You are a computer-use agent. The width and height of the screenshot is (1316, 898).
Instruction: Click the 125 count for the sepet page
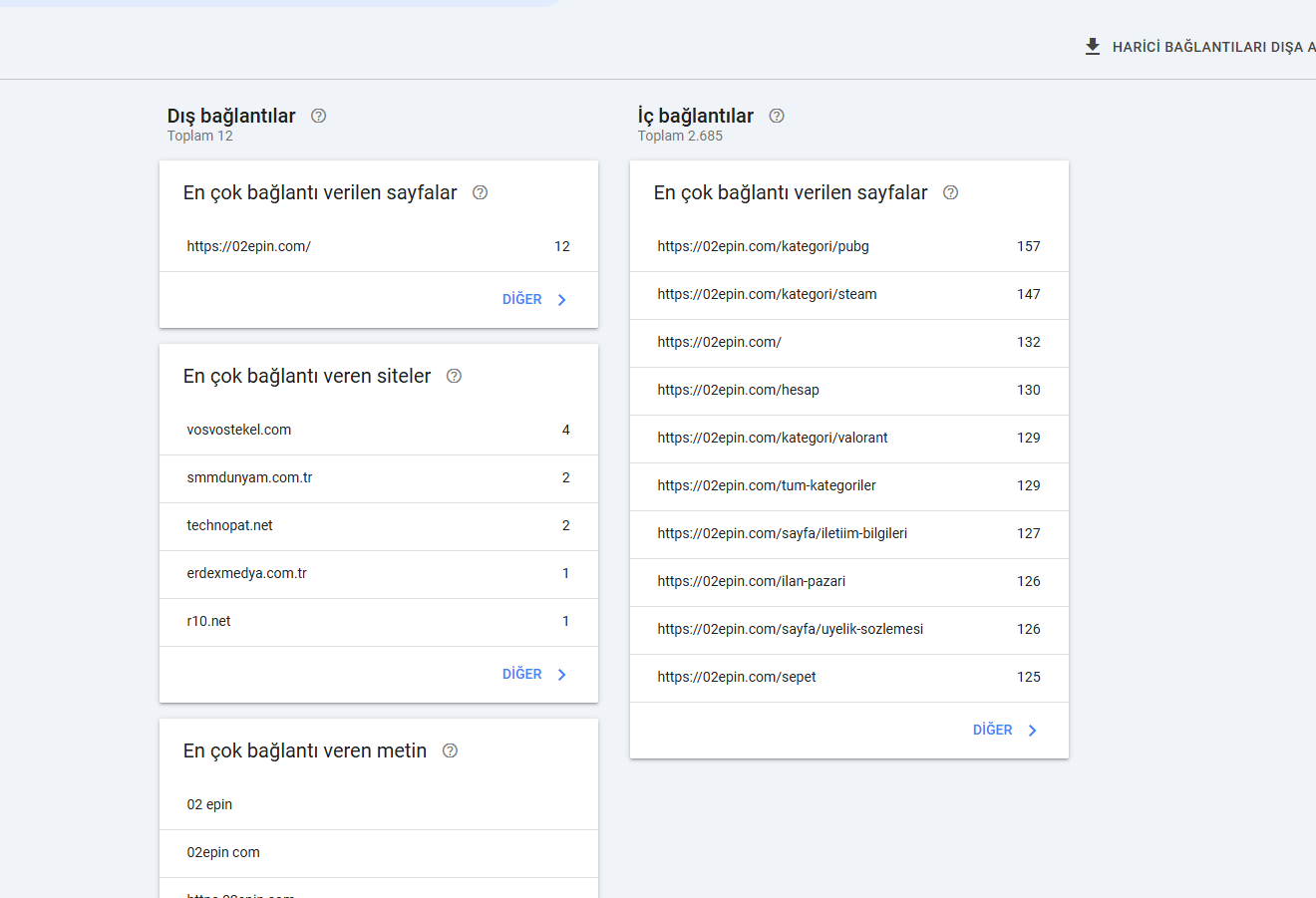(1029, 677)
